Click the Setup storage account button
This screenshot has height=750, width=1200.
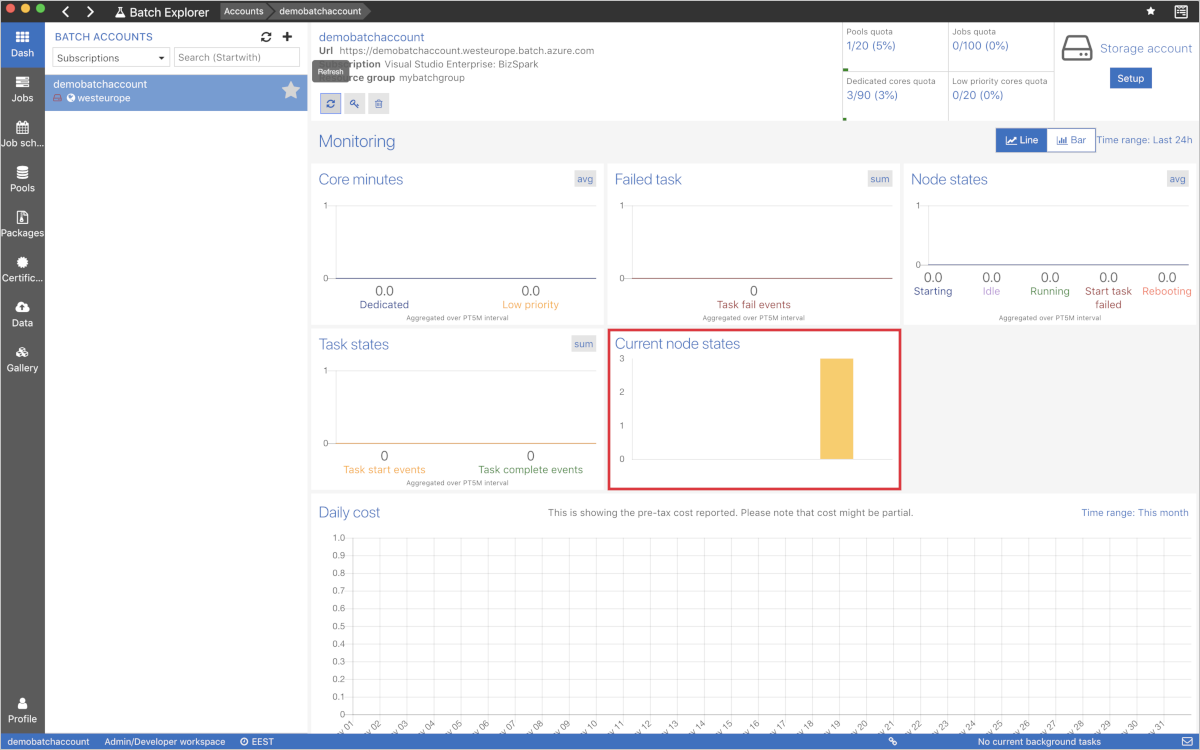click(x=1130, y=78)
